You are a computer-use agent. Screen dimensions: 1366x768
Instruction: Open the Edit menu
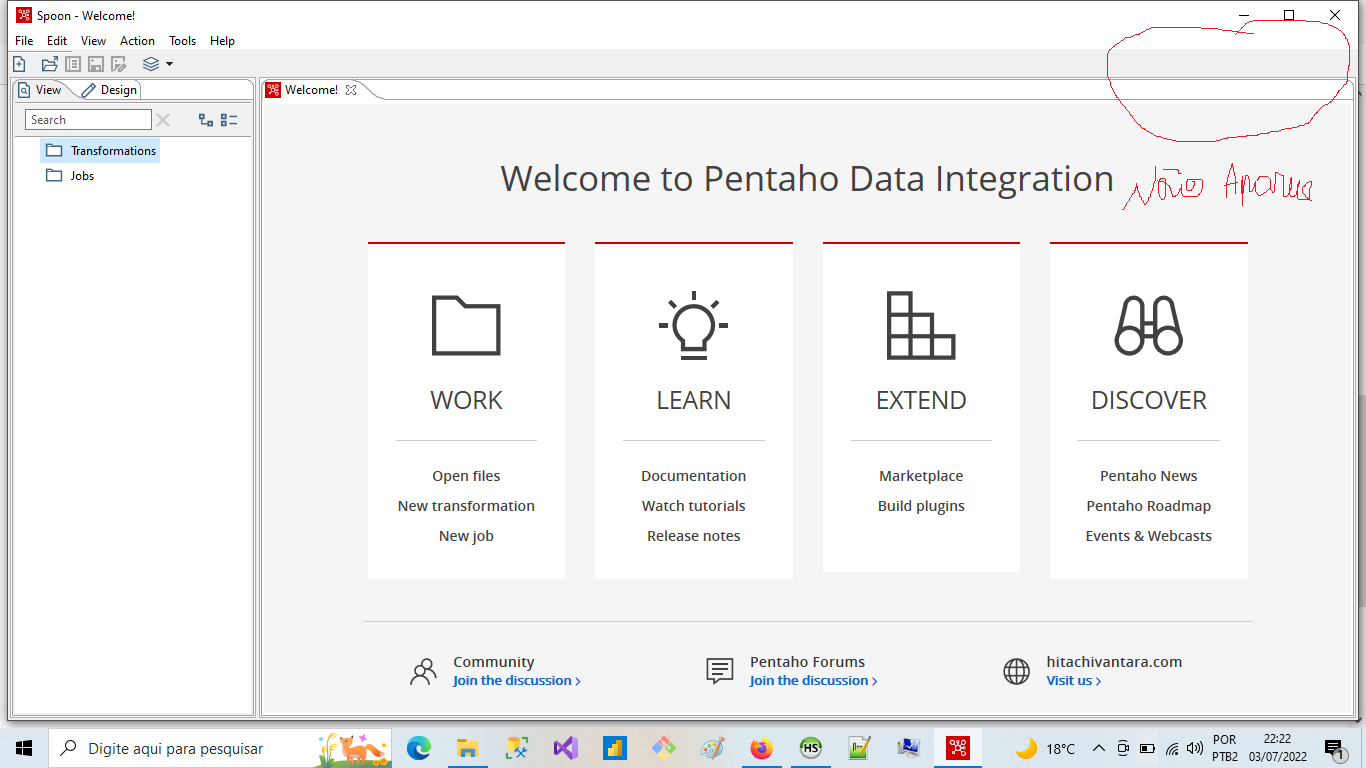coord(57,41)
